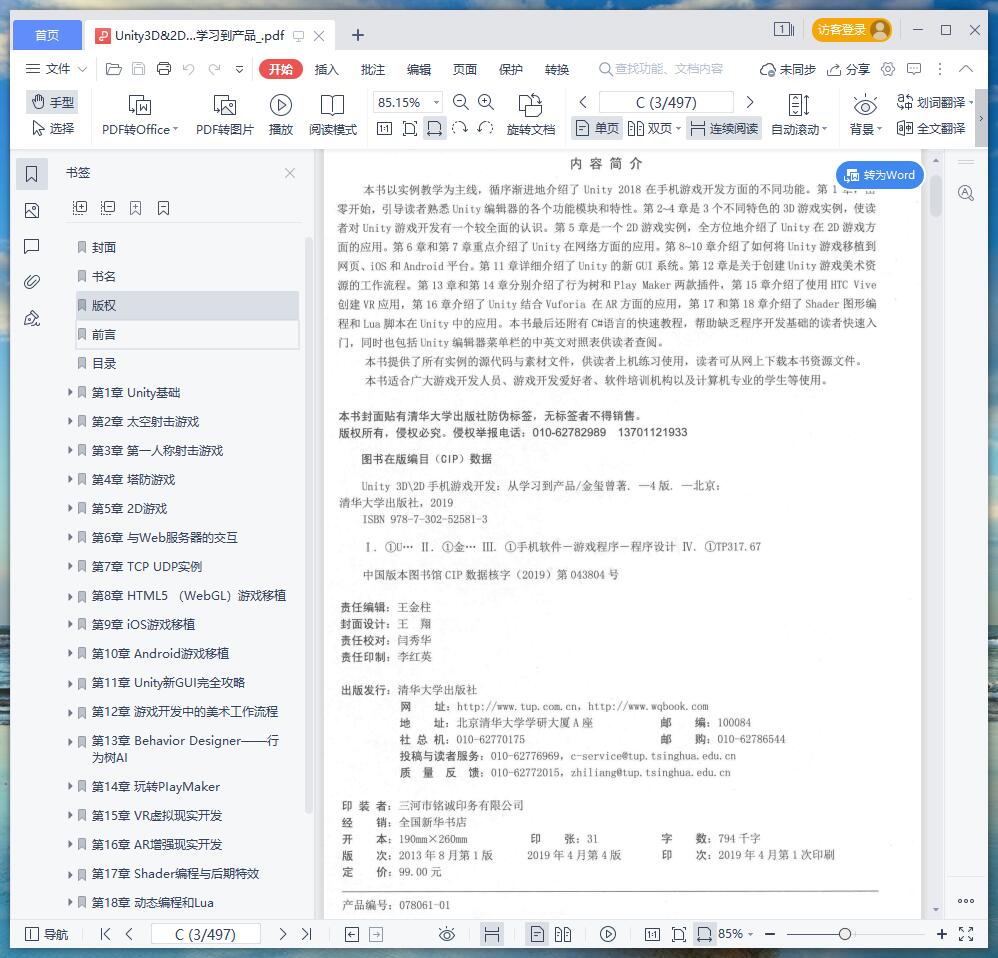Click the 未同步 sync status button
This screenshot has height=958, width=998.
[x=788, y=69]
